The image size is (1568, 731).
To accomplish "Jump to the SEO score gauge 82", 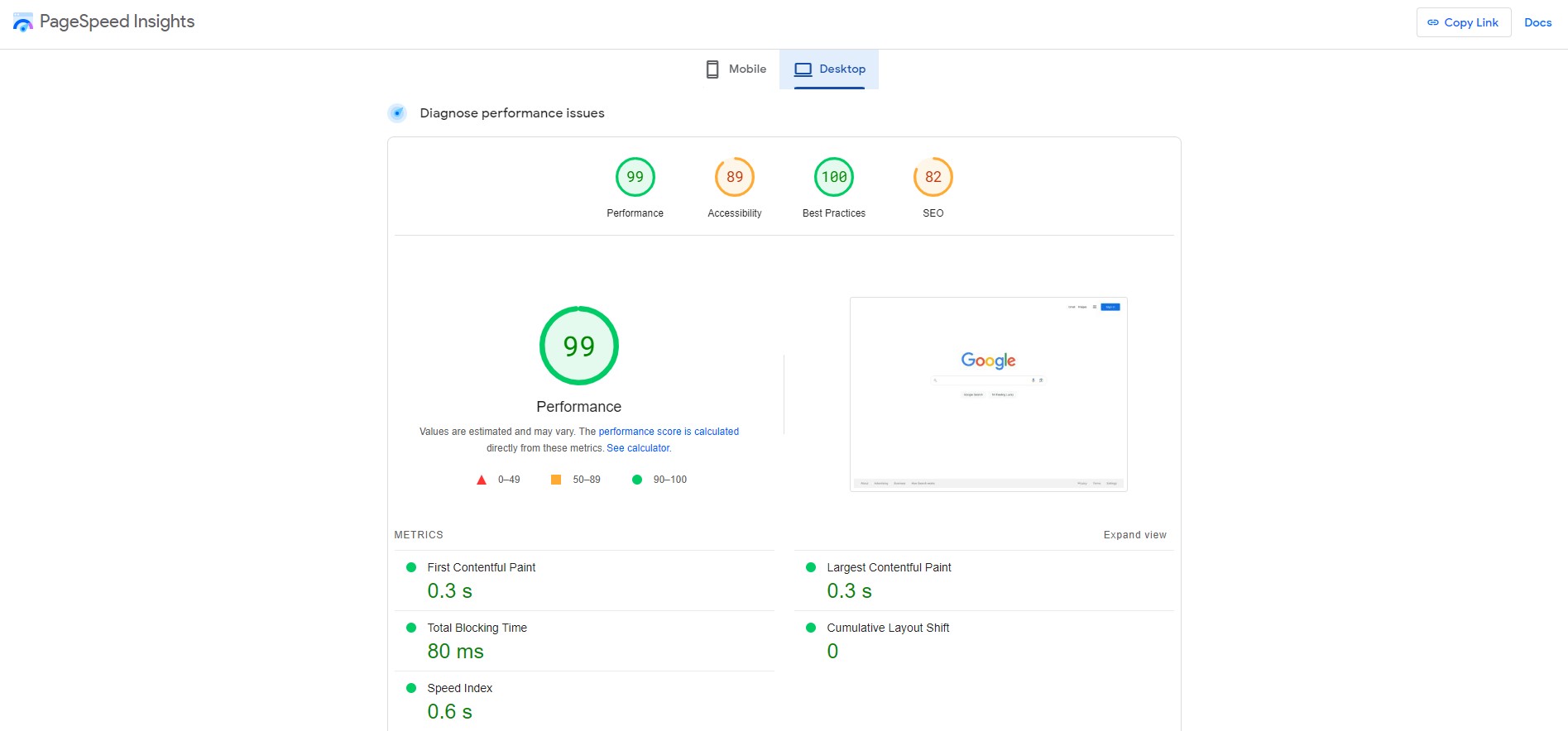I will point(933,177).
